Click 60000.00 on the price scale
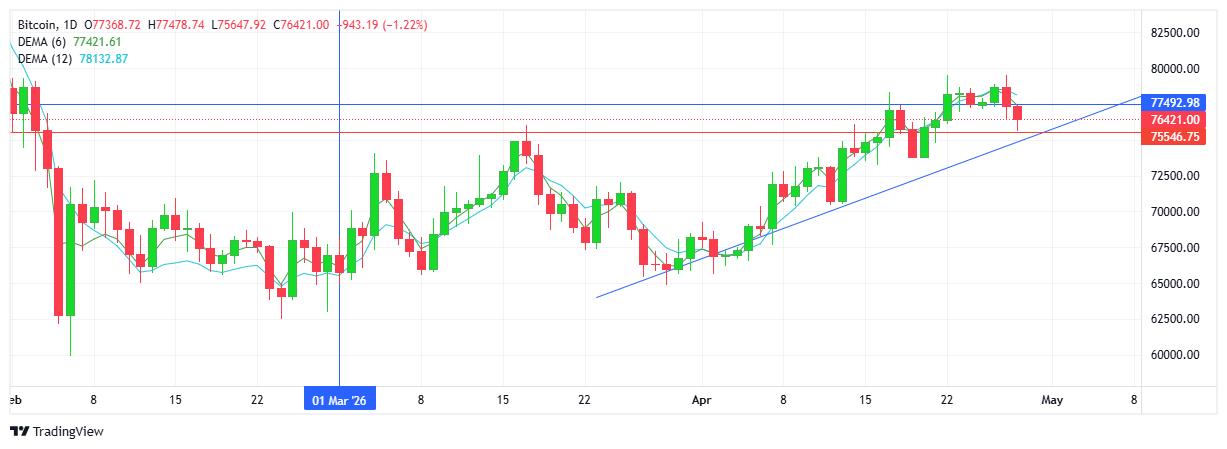1227x449 pixels. tap(1175, 355)
